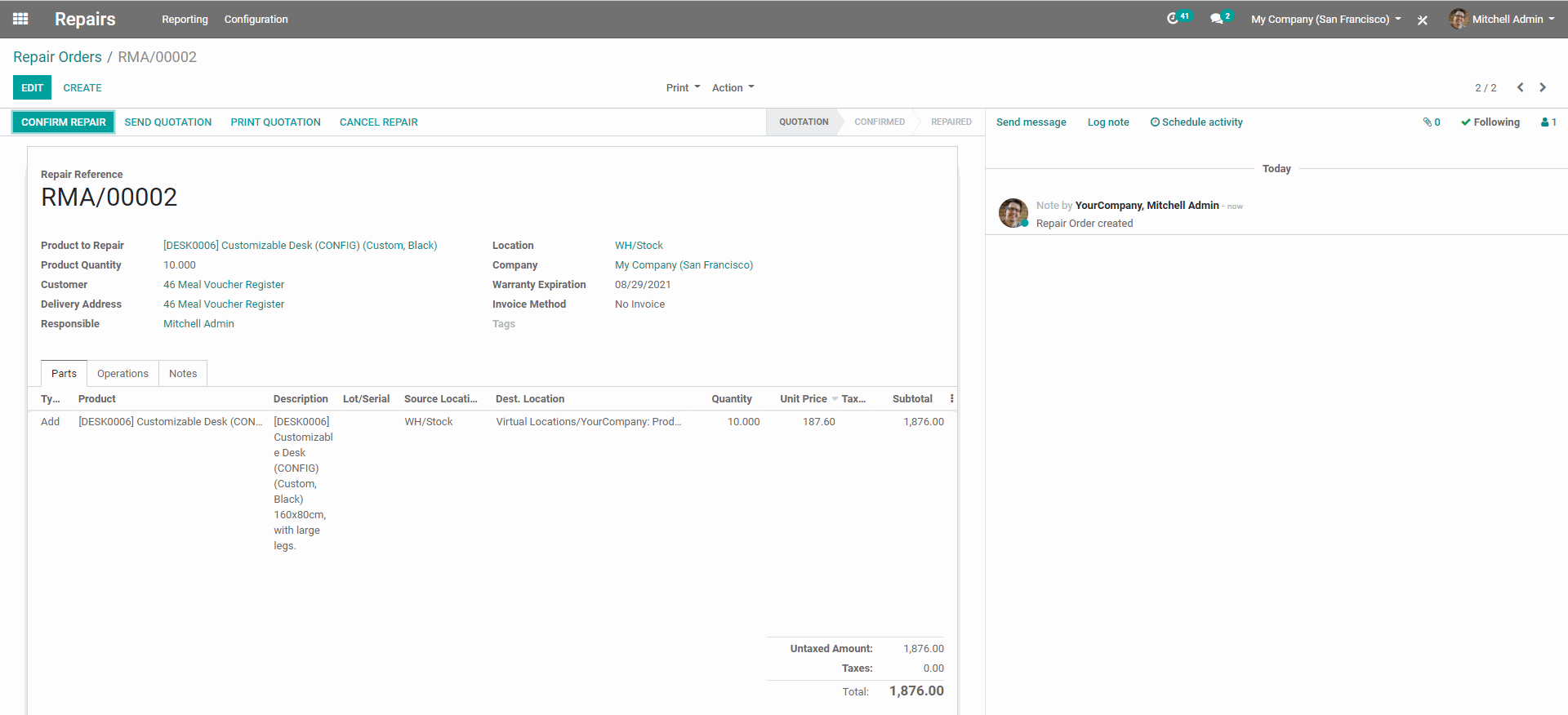The width and height of the screenshot is (1568, 715).
Task: Click the debug tools icon in the navbar
Action: (1423, 20)
